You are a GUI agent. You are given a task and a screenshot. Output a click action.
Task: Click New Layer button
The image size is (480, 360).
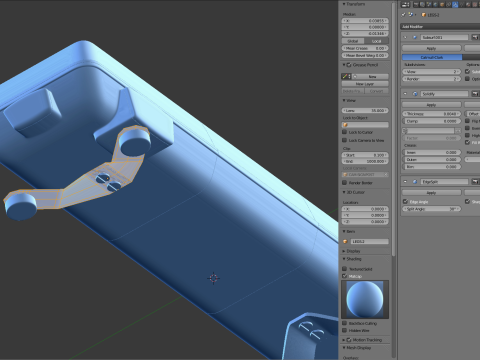(365, 84)
